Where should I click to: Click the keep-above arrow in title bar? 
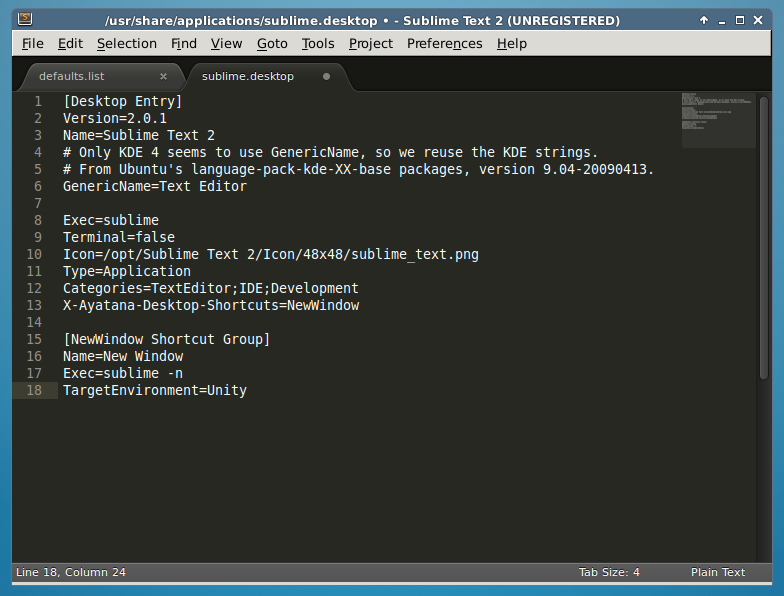[x=704, y=20]
